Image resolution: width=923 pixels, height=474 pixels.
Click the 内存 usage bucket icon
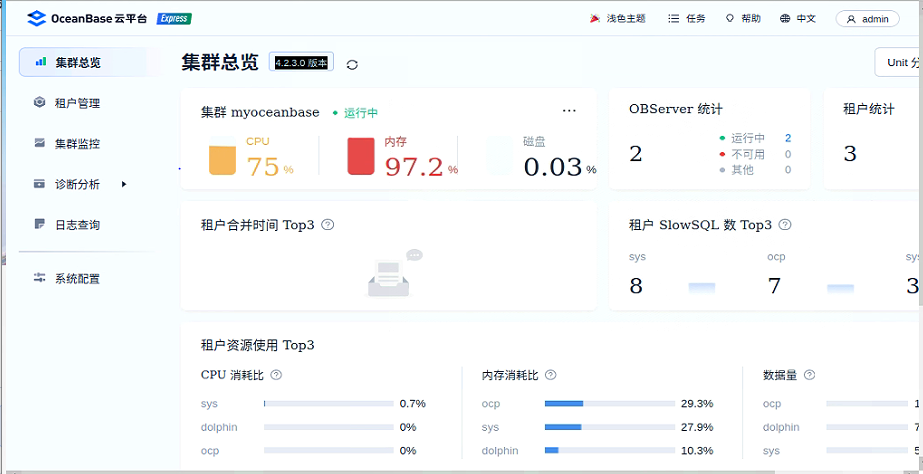coord(361,156)
